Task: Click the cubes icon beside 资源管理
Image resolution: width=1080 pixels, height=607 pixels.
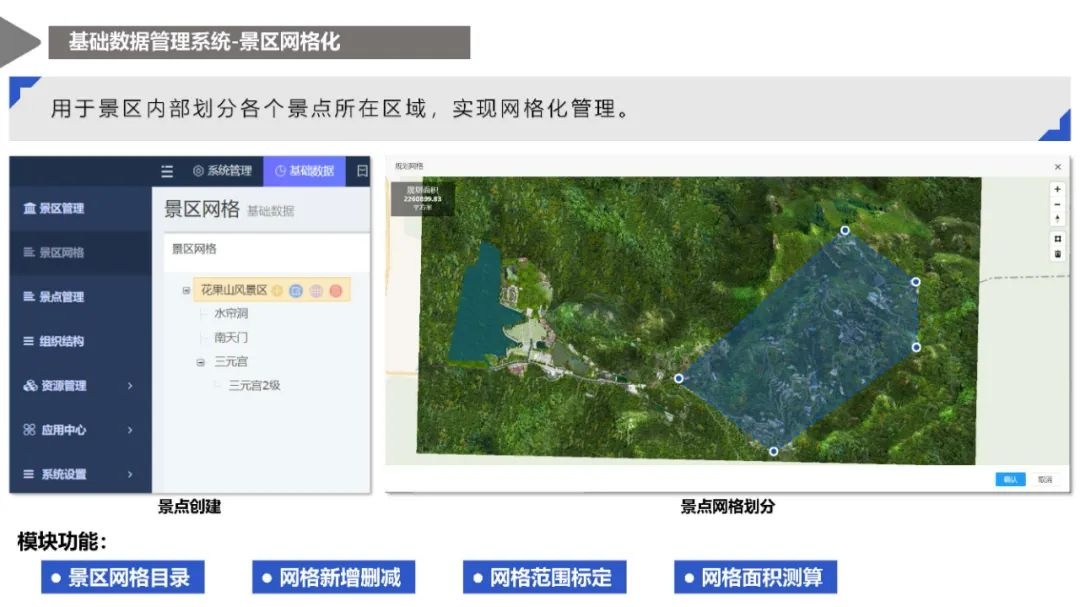Action: [x=30, y=385]
